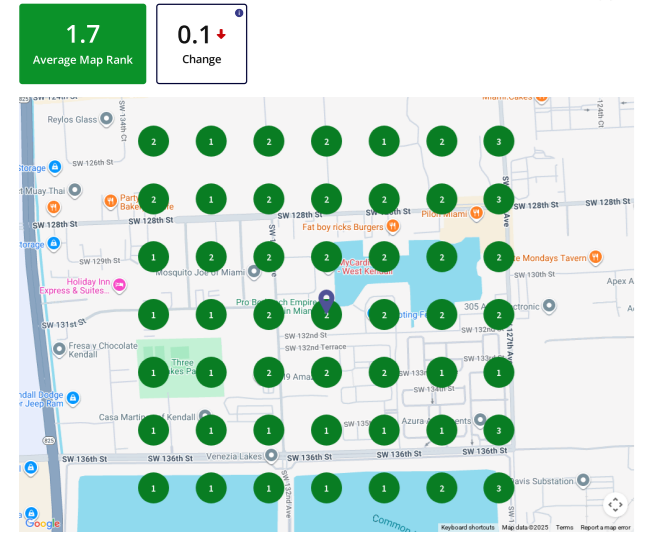Image resolution: width=666 pixels, height=541 pixels.
Task: Select the Change metric card
Action: (201, 44)
